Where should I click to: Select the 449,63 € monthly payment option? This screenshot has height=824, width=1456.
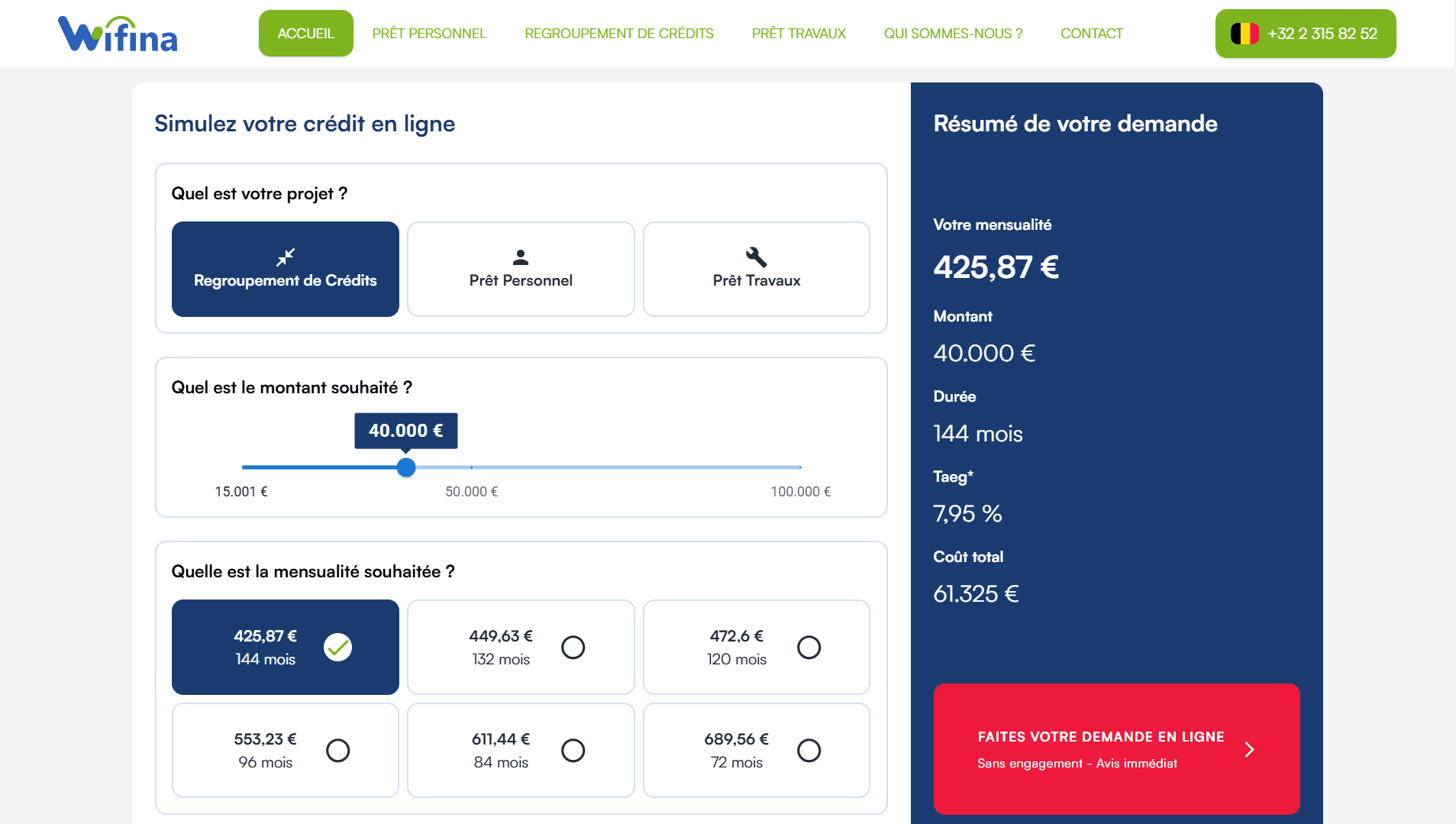(x=521, y=647)
